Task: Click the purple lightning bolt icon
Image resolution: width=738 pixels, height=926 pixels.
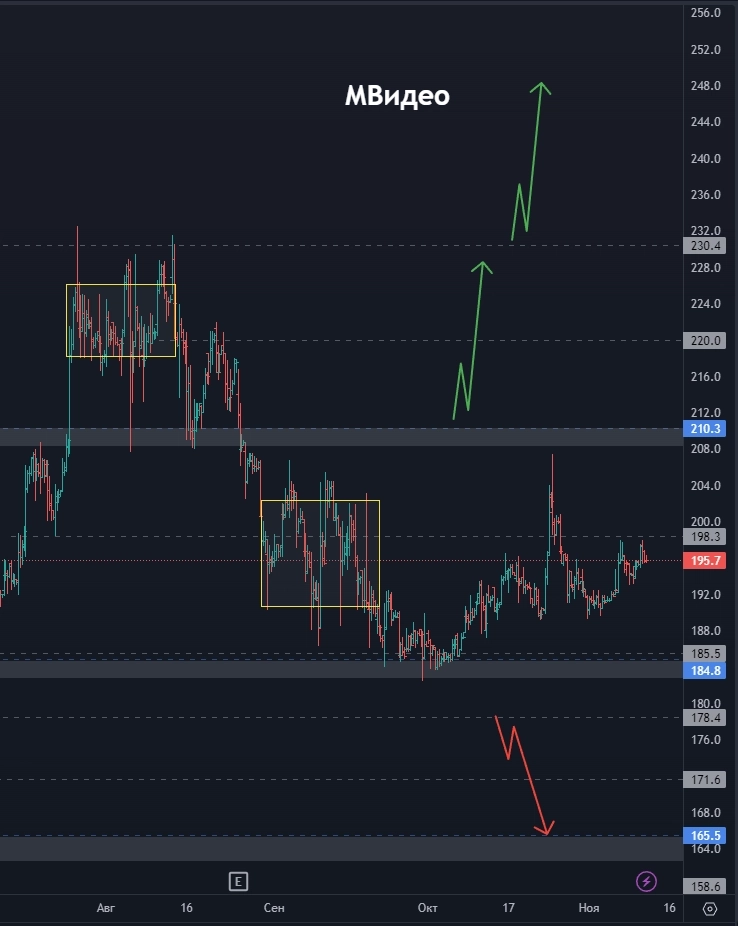Action: click(646, 882)
